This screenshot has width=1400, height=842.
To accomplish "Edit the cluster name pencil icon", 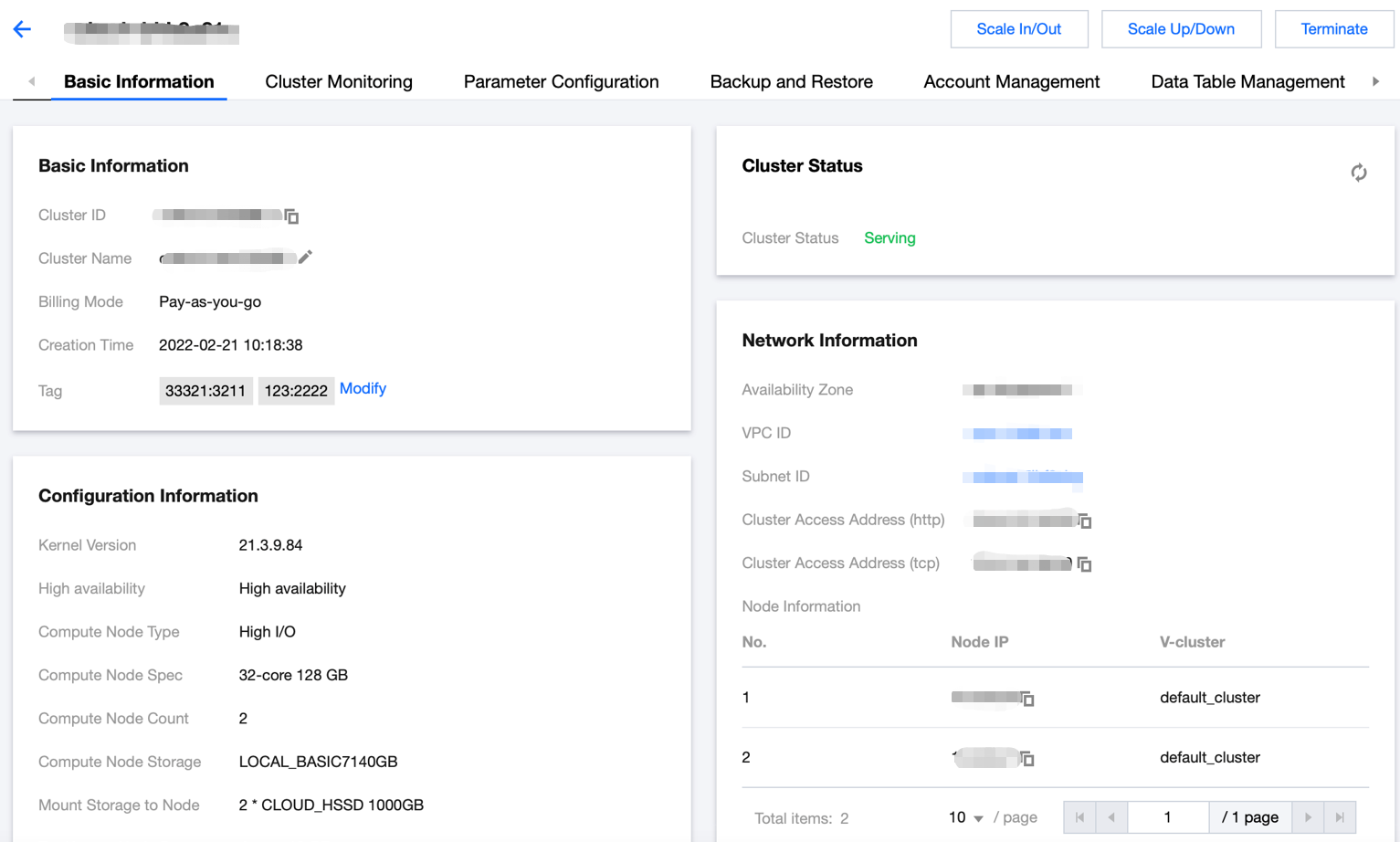I will click(x=305, y=258).
